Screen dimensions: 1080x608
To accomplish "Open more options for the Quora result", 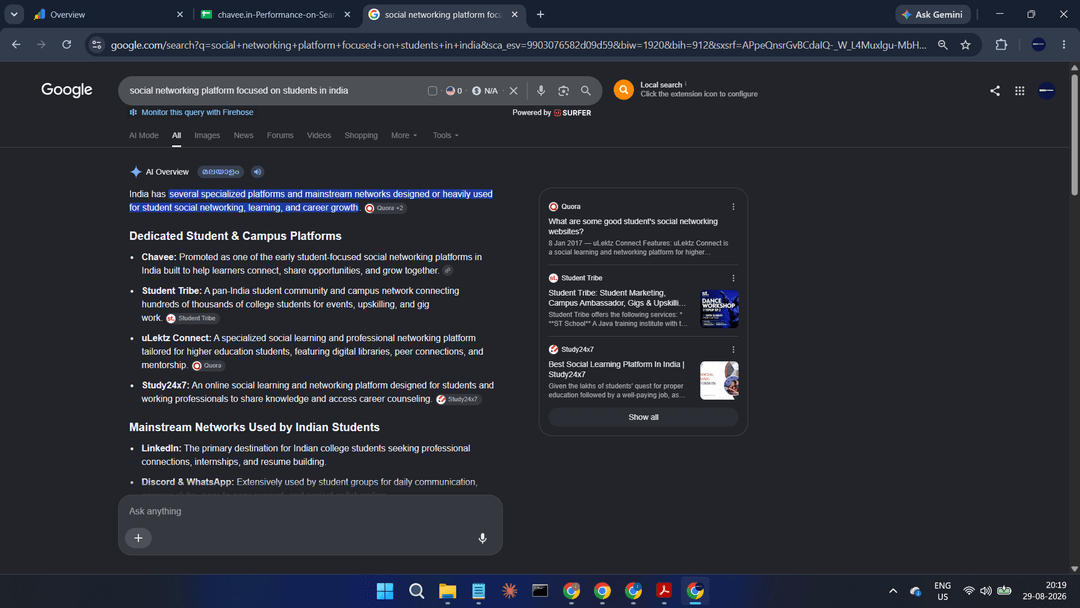I will tap(733, 207).
